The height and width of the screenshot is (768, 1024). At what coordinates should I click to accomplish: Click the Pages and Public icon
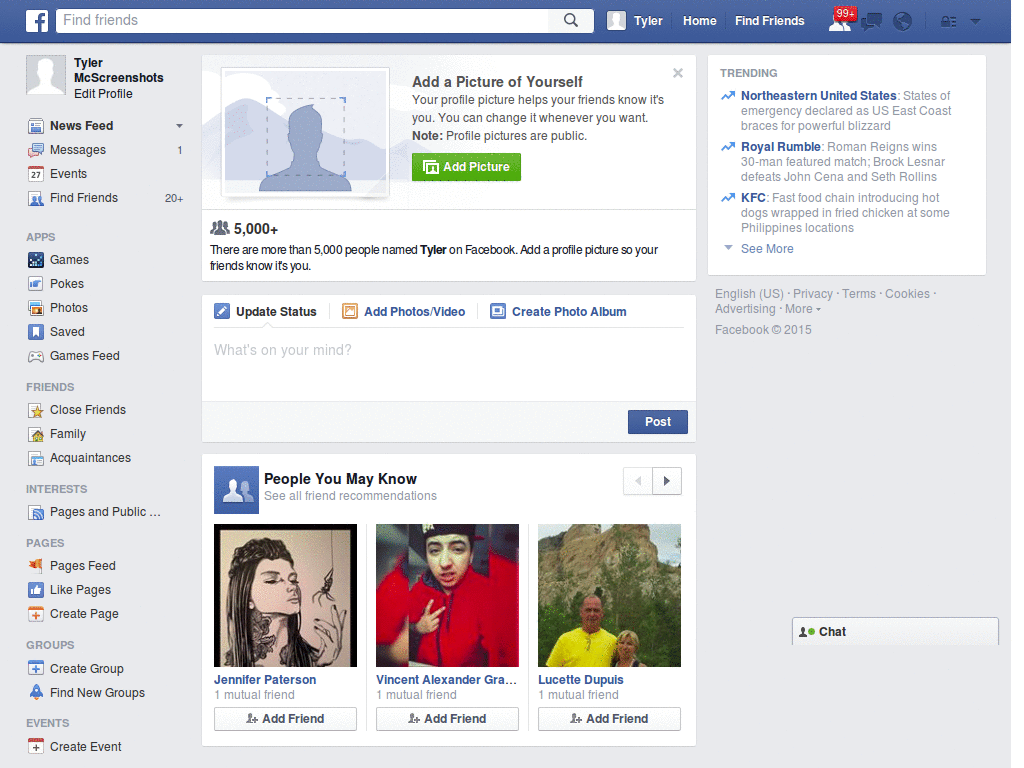[36, 513]
